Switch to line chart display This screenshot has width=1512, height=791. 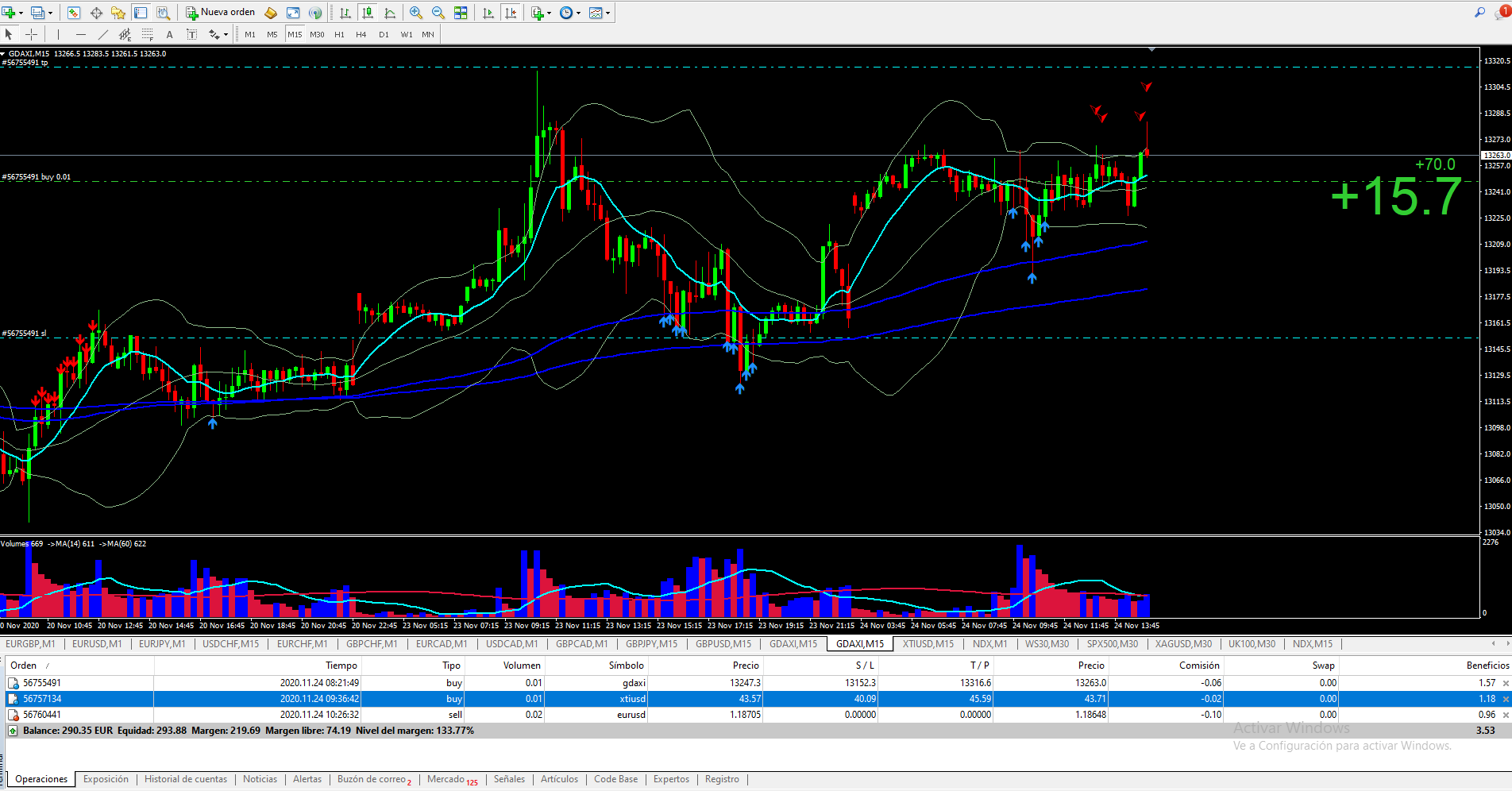390,13
